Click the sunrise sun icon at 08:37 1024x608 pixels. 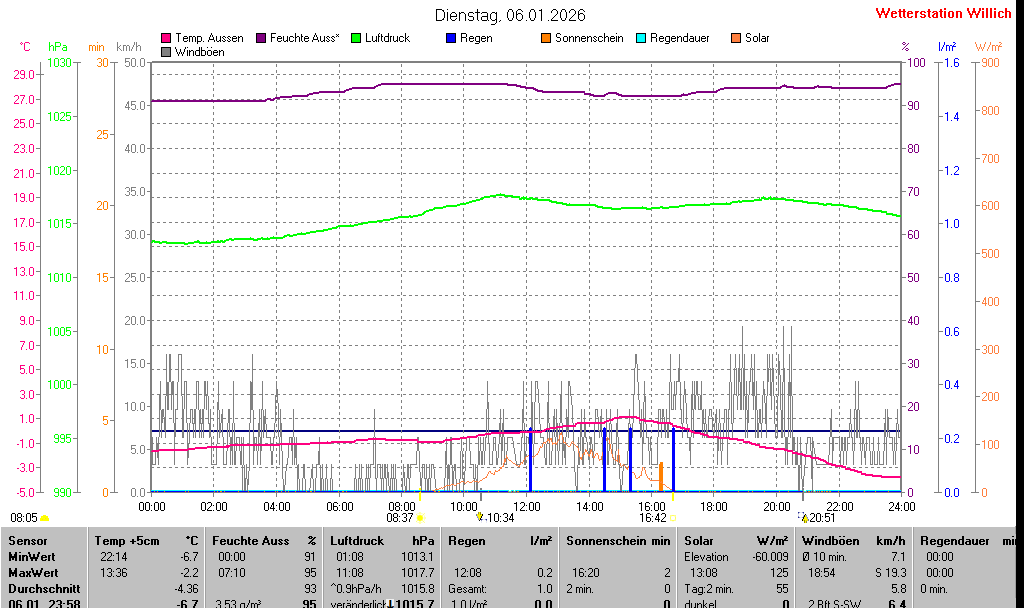click(x=421, y=518)
